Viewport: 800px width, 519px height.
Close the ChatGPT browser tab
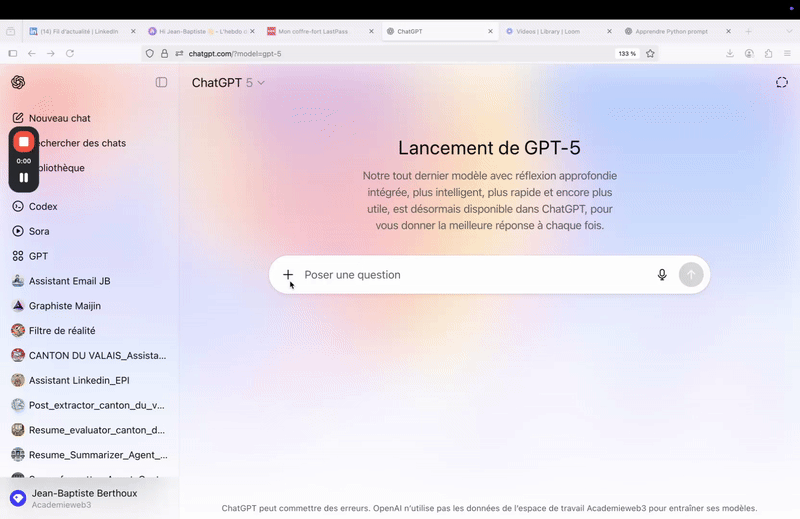tap(490, 31)
